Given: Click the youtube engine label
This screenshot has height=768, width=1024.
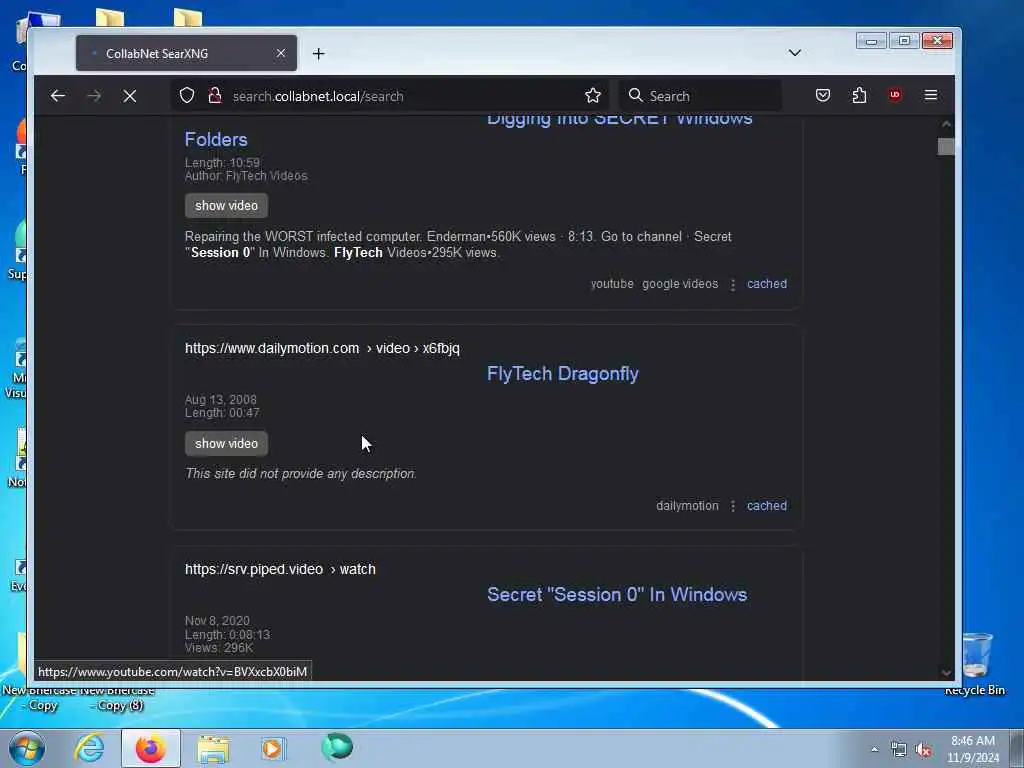Looking at the screenshot, I should (612, 283).
